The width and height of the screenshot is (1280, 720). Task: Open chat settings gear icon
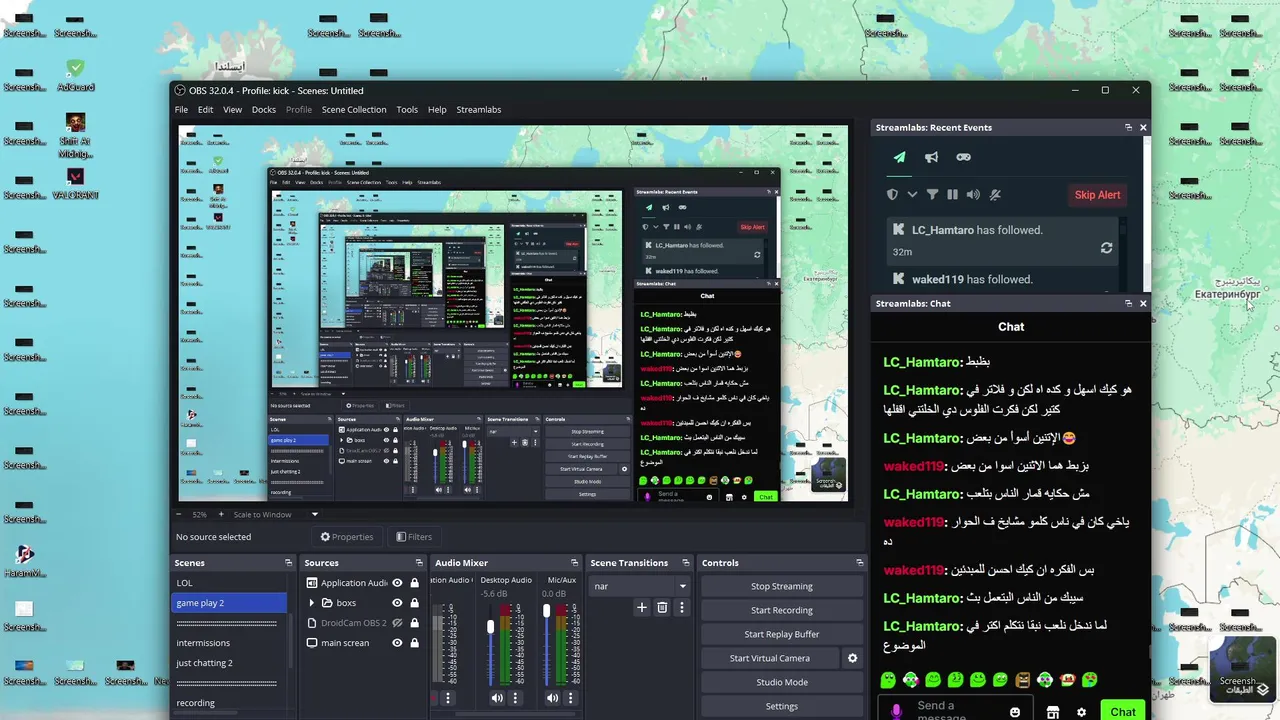click(x=1081, y=712)
